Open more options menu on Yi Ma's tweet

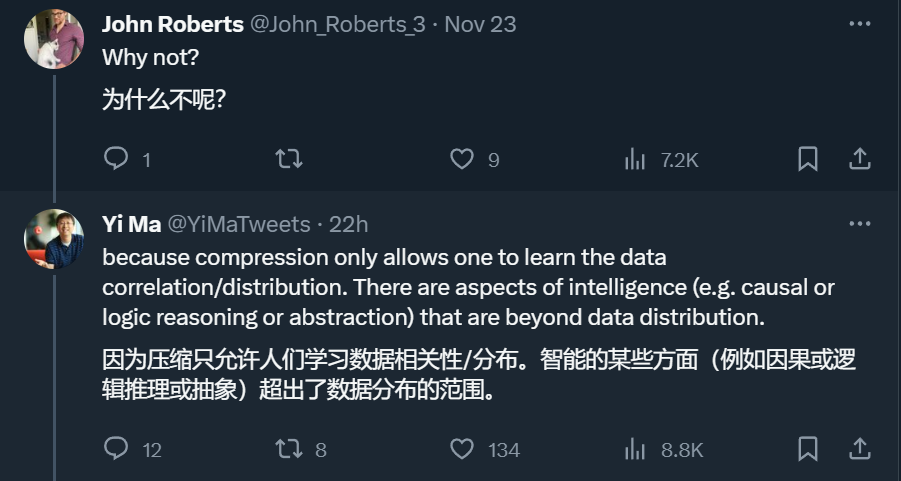click(860, 224)
